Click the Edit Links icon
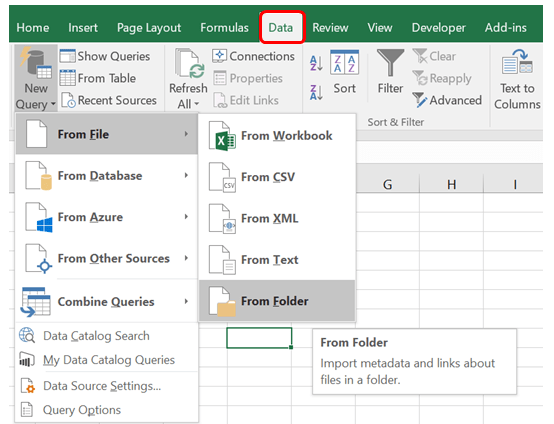554x424 pixels. (x=219, y=100)
